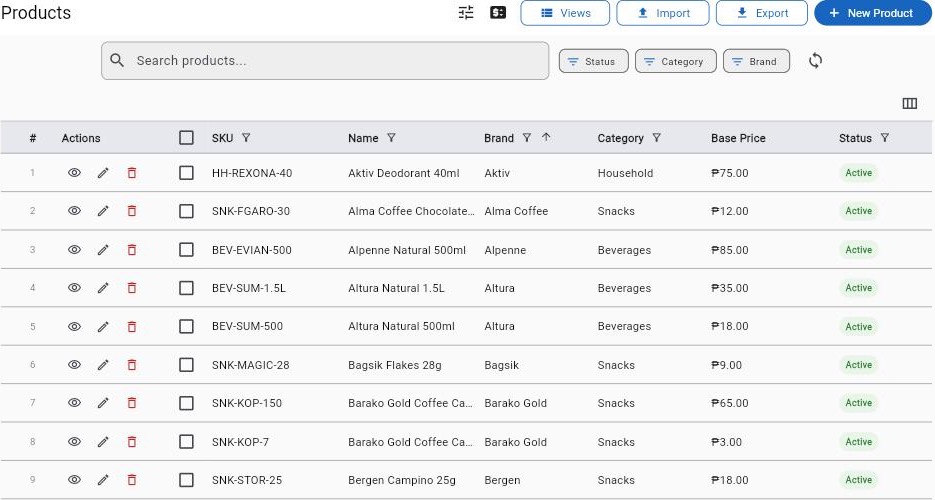935x500 pixels.
Task: Open the Views button
Action: coord(565,13)
